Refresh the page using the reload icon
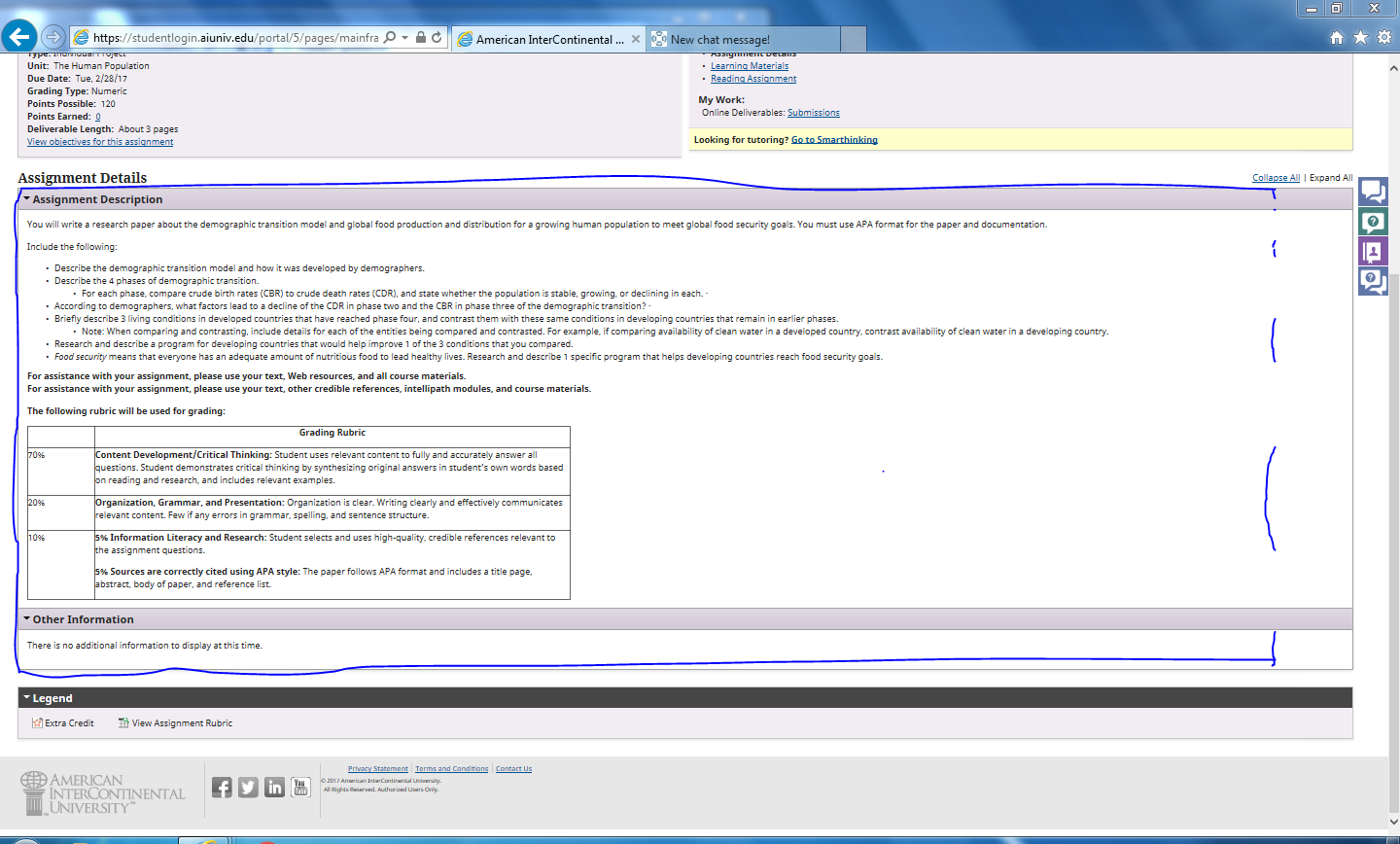The image size is (1400, 844). click(x=437, y=37)
